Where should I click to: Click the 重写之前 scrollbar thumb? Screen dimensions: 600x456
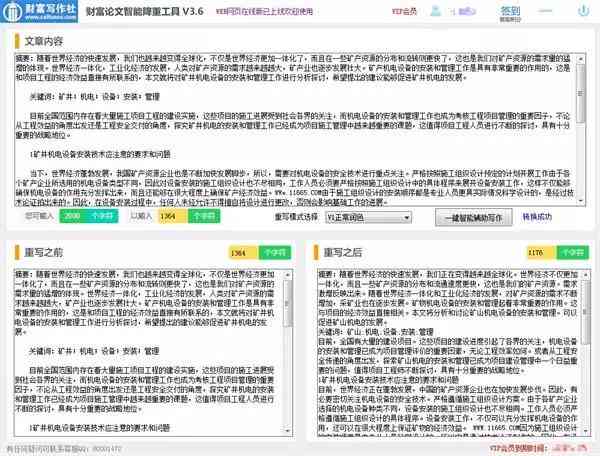[288, 303]
